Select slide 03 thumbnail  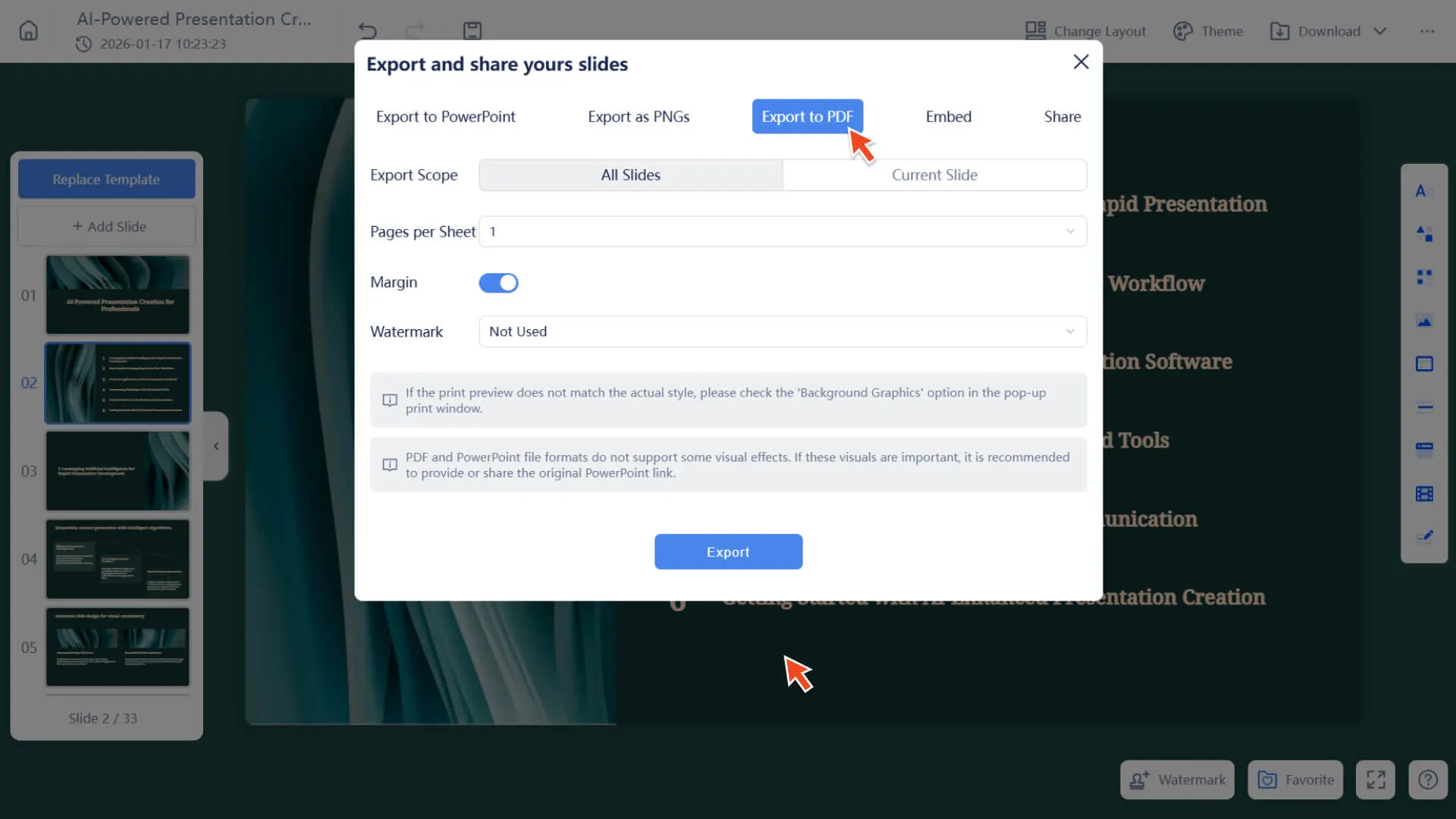tap(118, 471)
